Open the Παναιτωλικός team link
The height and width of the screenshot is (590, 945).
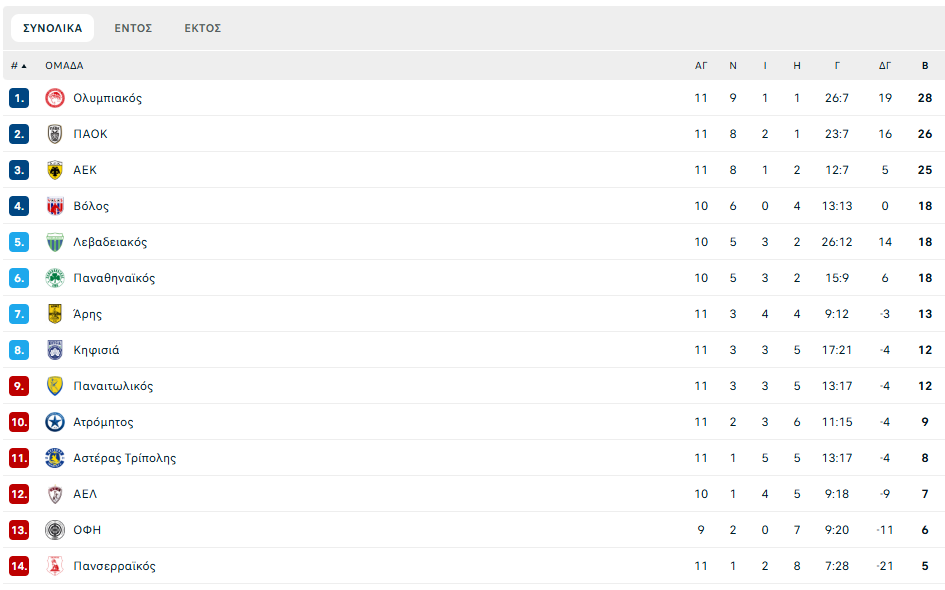tap(113, 386)
